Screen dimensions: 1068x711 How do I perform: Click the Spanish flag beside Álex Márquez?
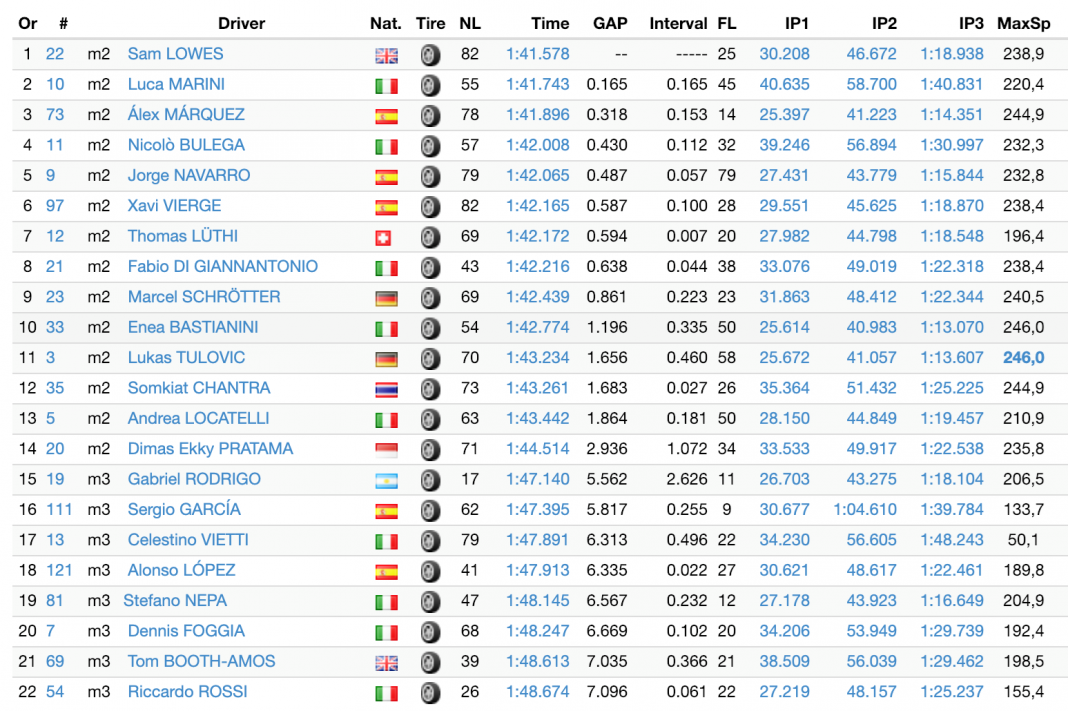(x=386, y=116)
